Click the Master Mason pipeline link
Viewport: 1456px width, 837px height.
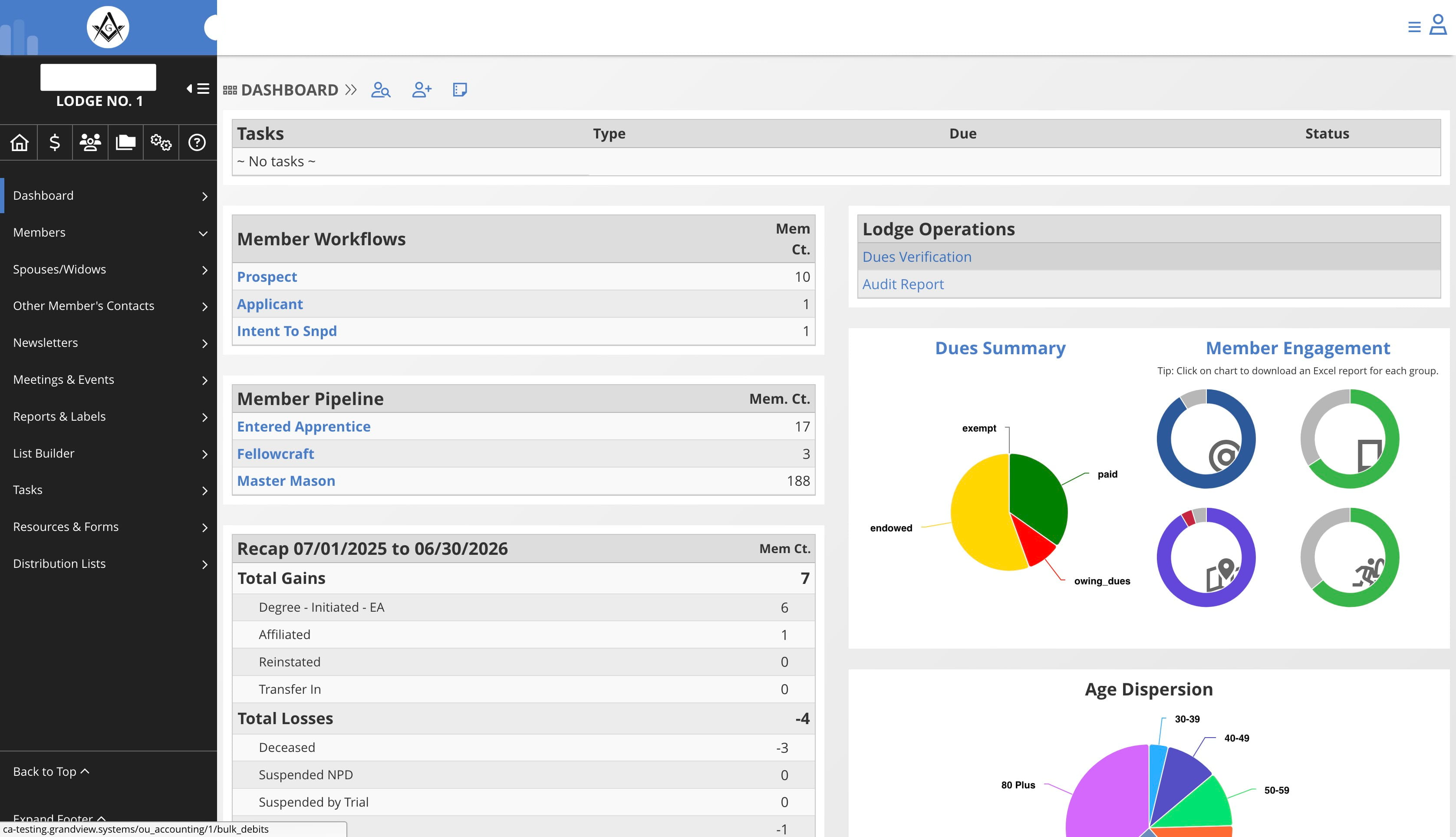coord(286,481)
